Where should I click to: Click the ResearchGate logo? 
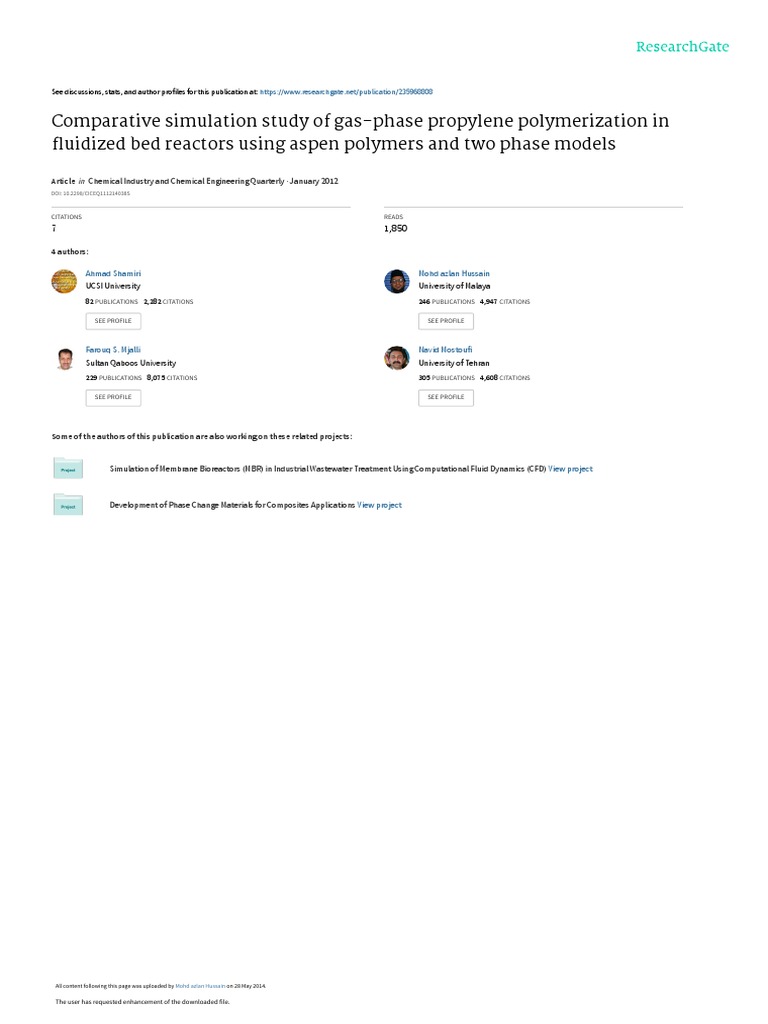pos(684,47)
